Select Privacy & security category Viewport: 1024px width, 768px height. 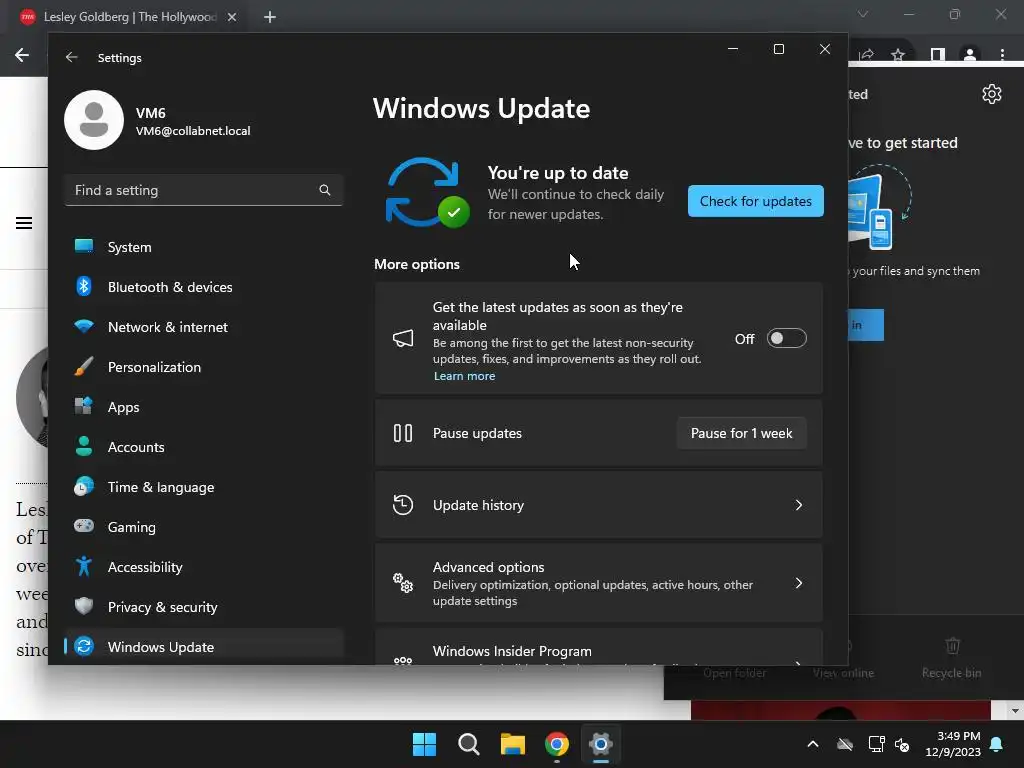(x=204, y=607)
